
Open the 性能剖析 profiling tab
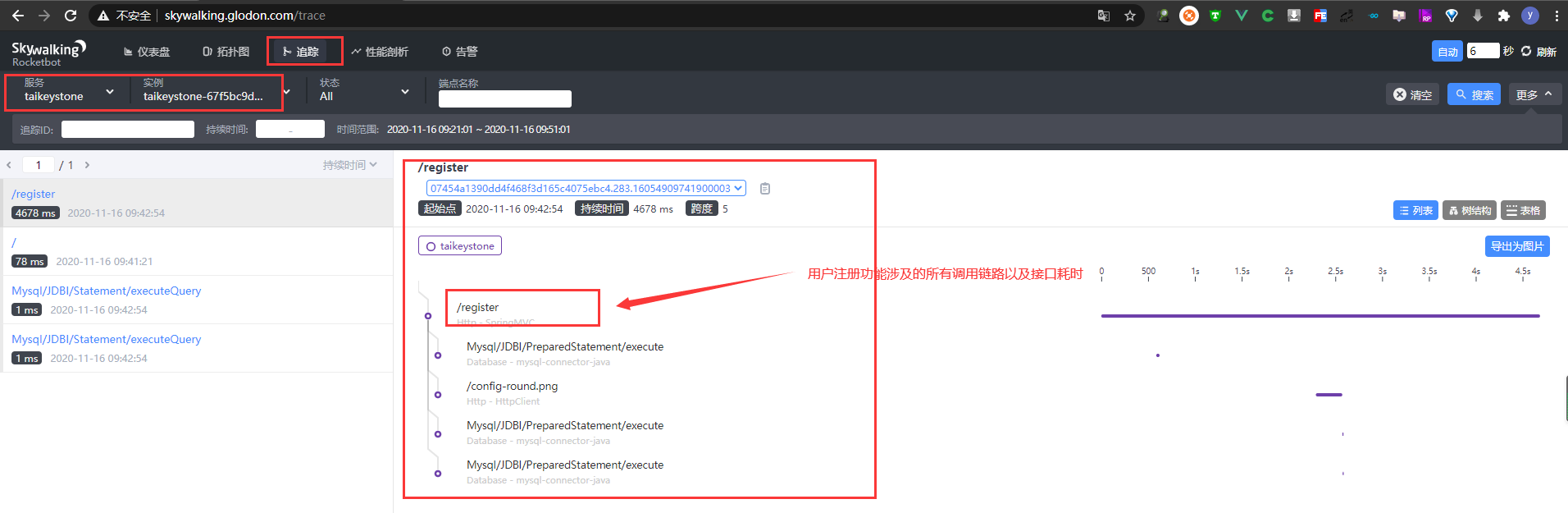pyautogui.click(x=380, y=52)
